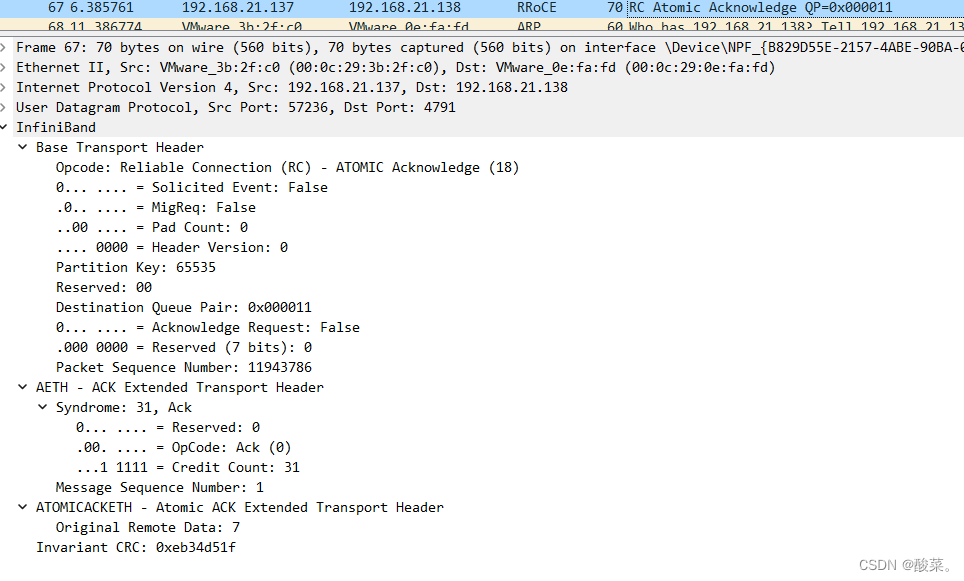Collapse the InfiniBand section
The image size is (964, 581).
pos(3,127)
